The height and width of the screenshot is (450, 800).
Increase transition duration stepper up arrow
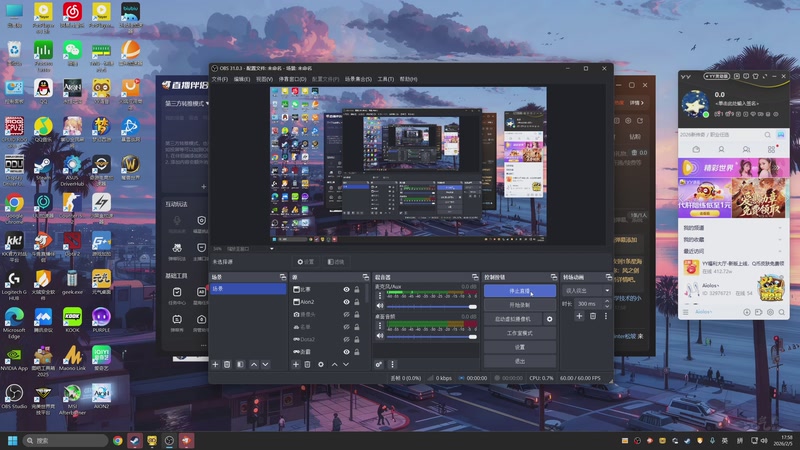(x=607, y=301)
